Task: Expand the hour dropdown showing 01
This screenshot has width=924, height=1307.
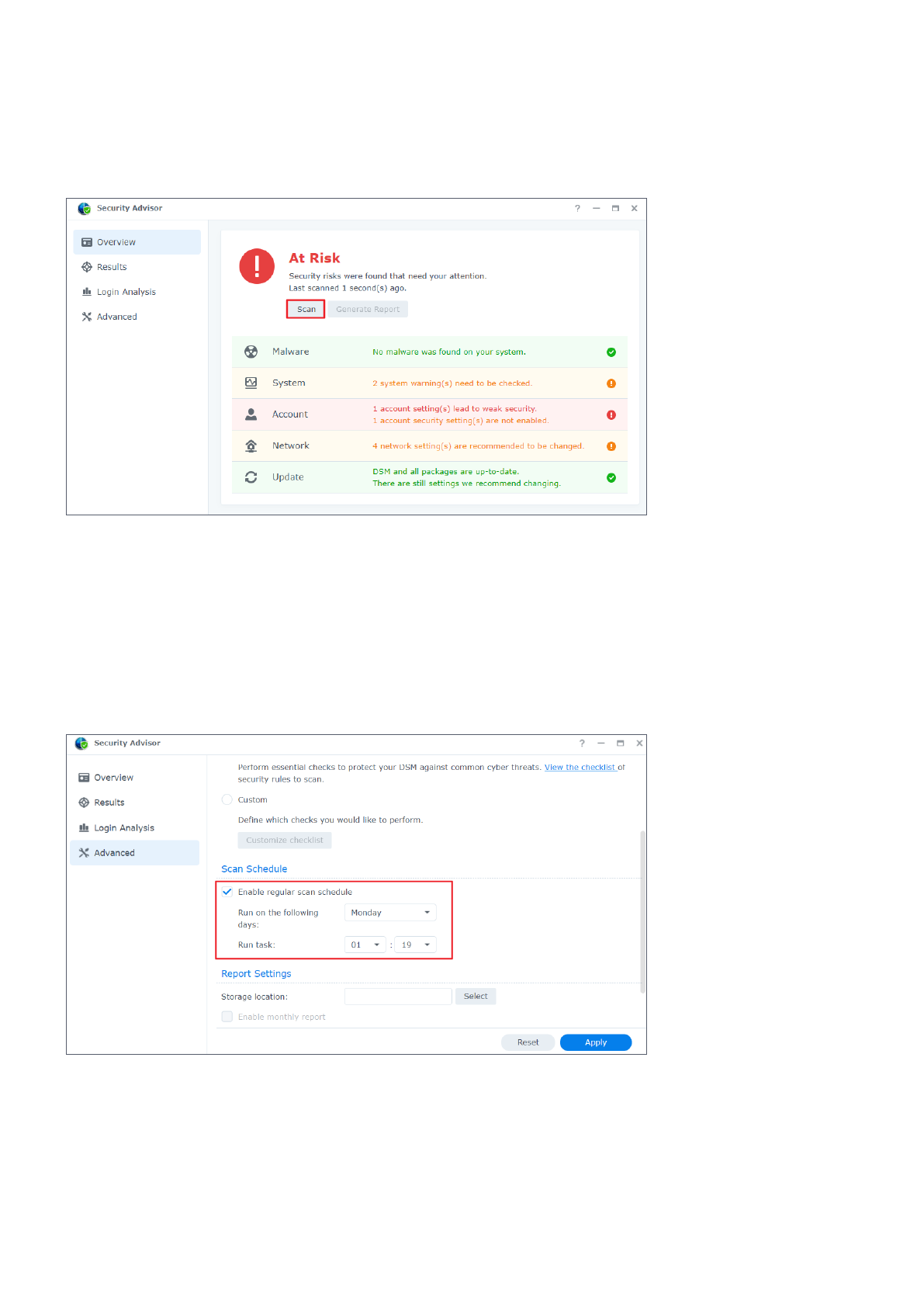Action: pyautogui.click(x=365, y=945)
